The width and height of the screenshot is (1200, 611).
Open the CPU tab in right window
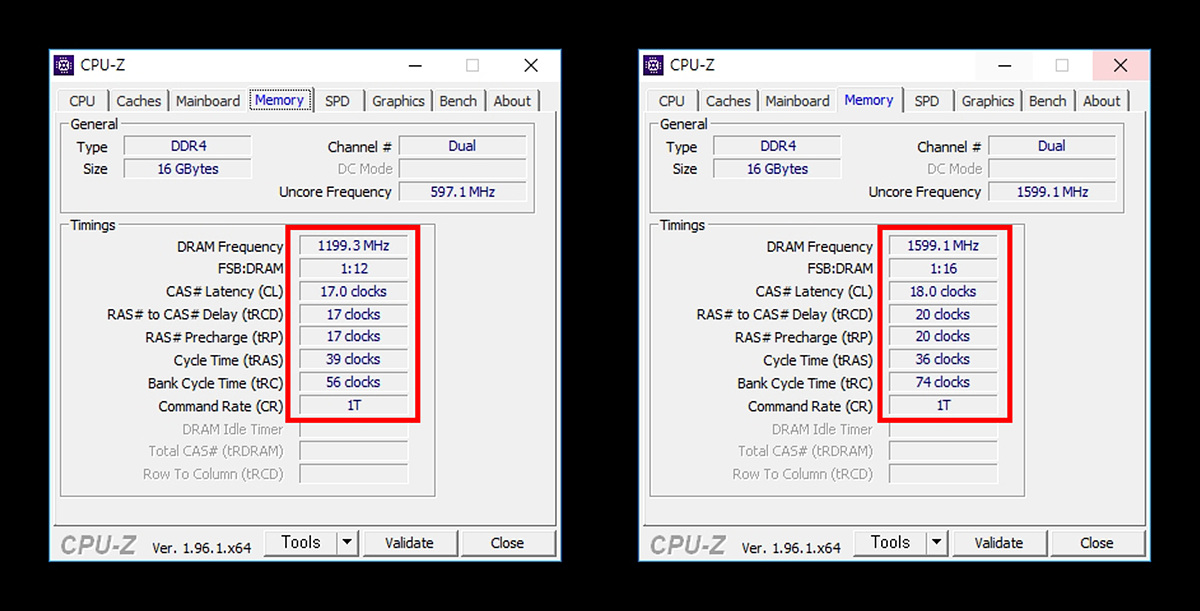click(x=672, y=101)
